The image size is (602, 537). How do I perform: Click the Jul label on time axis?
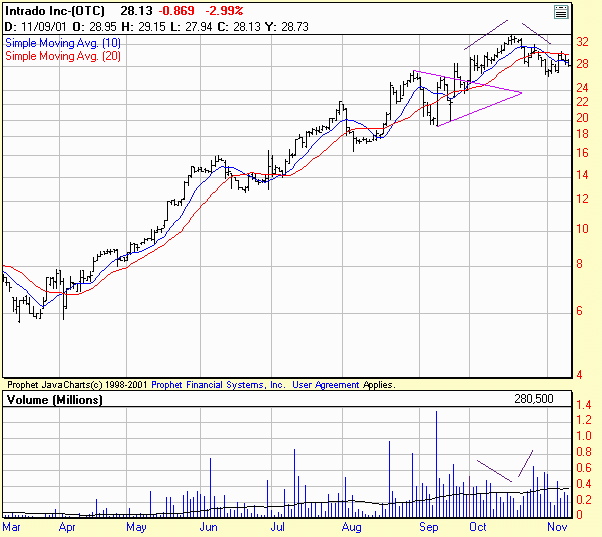pyautogui.click(x=278, y=527)
